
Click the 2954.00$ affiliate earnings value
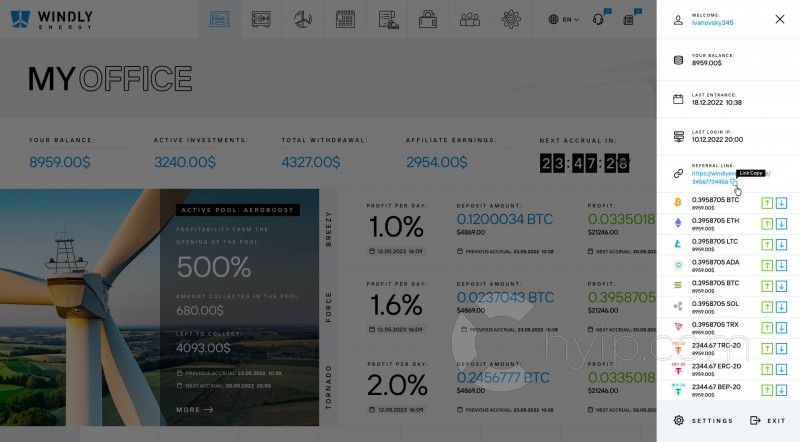click(x=437, y=162)
